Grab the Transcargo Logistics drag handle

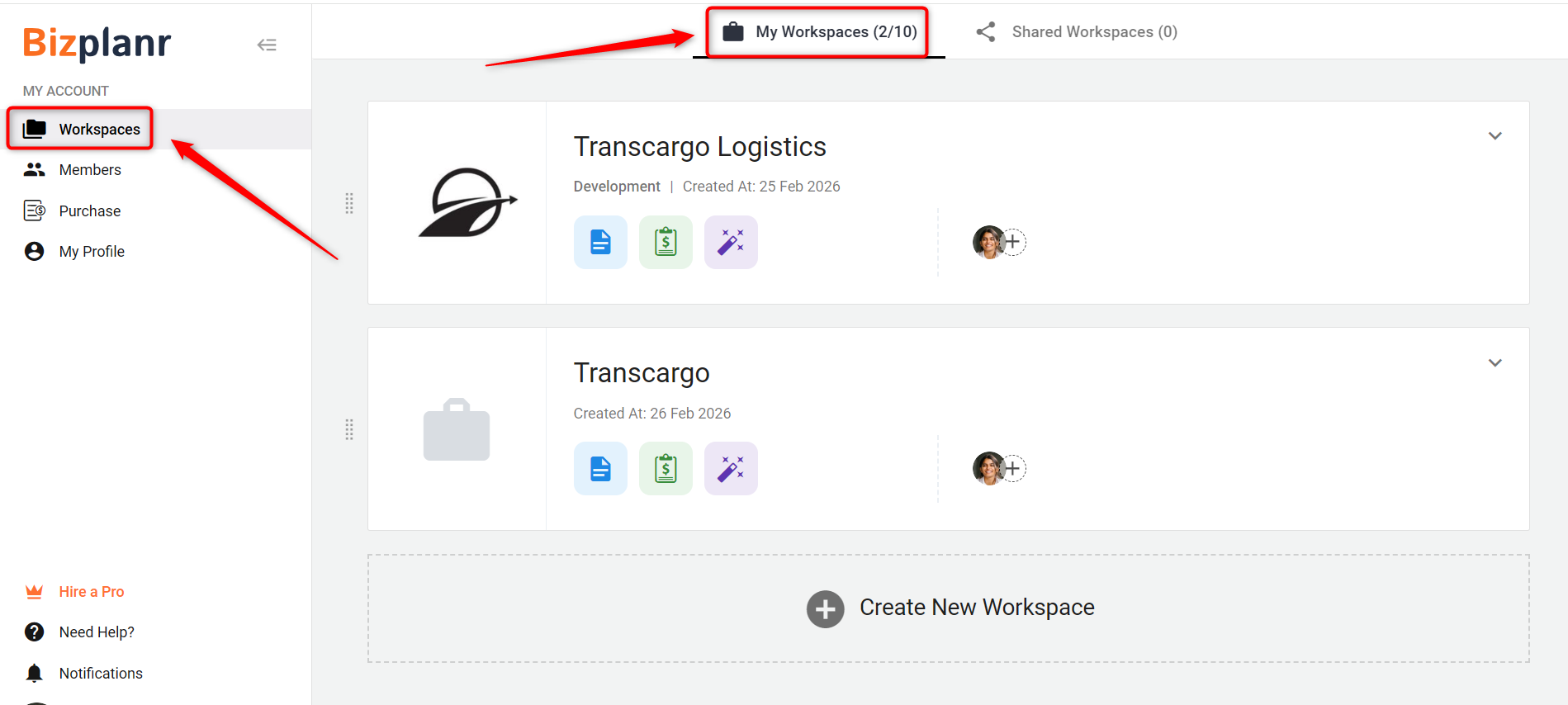(349, 203)
